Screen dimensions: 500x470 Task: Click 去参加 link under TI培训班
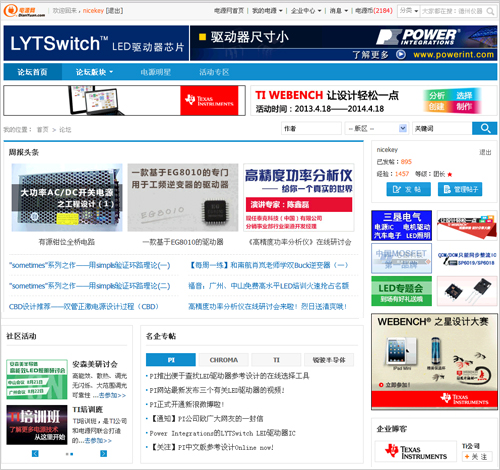pyautogui.click(x=98, y=441)
